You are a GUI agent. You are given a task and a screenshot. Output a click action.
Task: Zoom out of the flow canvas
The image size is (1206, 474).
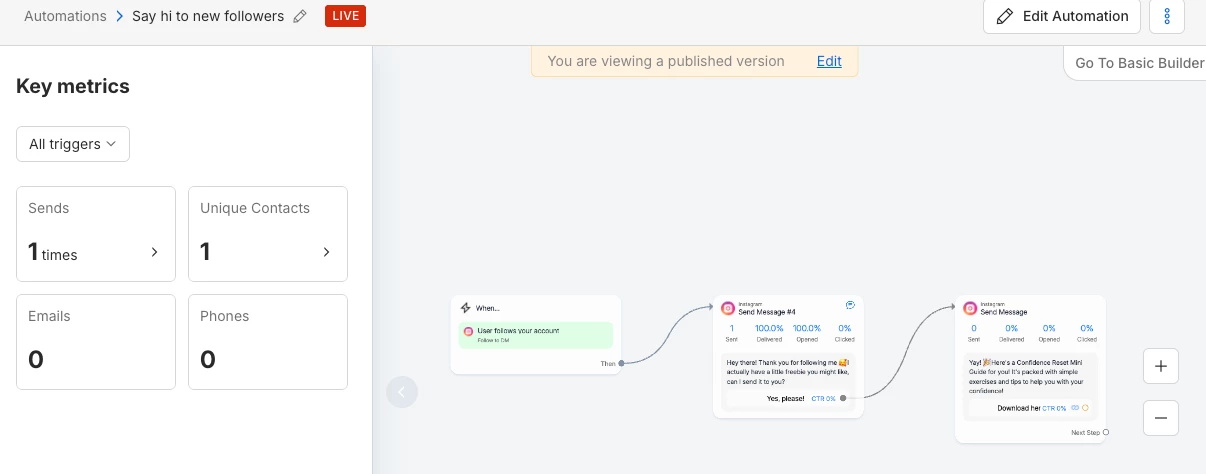1161,418
